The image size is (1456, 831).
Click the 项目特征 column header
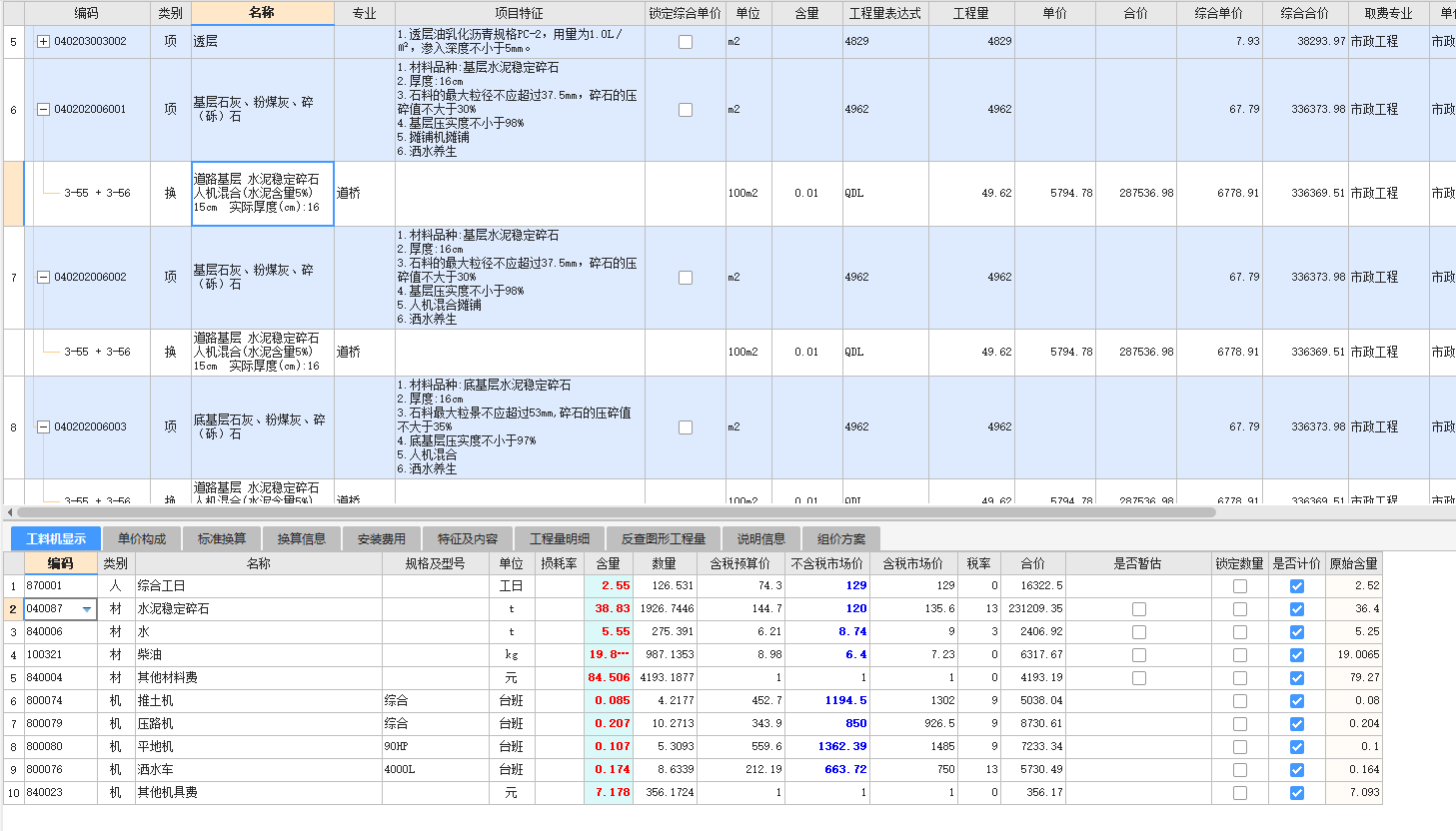tap(520, 13)
